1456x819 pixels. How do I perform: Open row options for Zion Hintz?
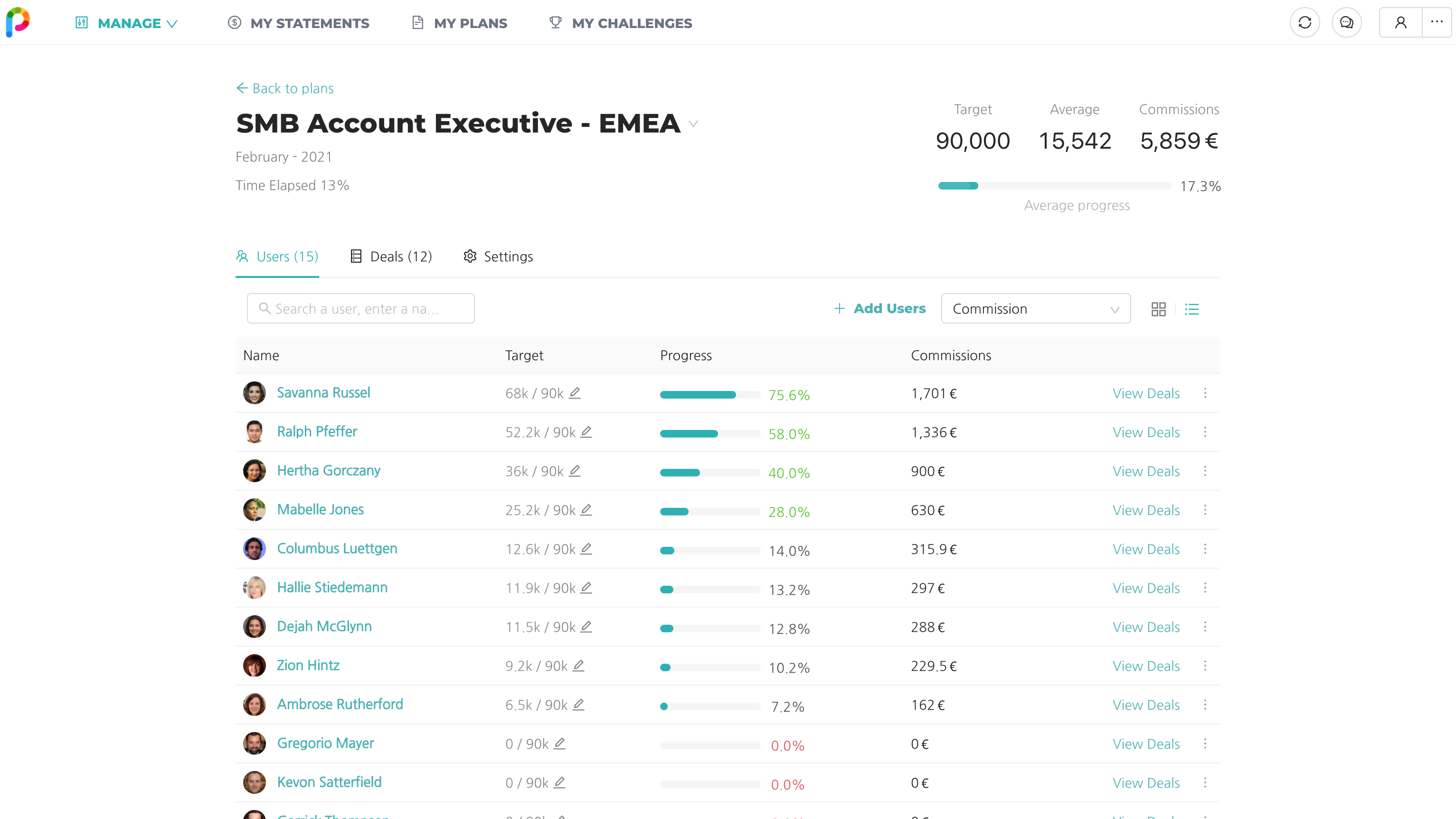coord(1205,667)
